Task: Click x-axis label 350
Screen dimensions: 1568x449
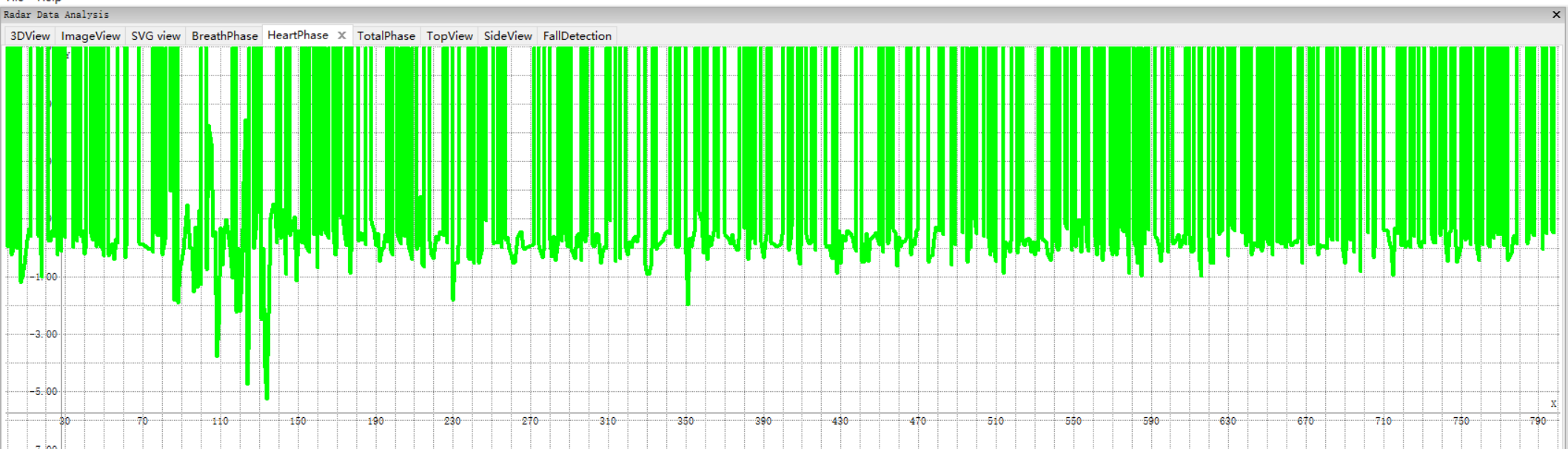Action: [x=686, y=421]
